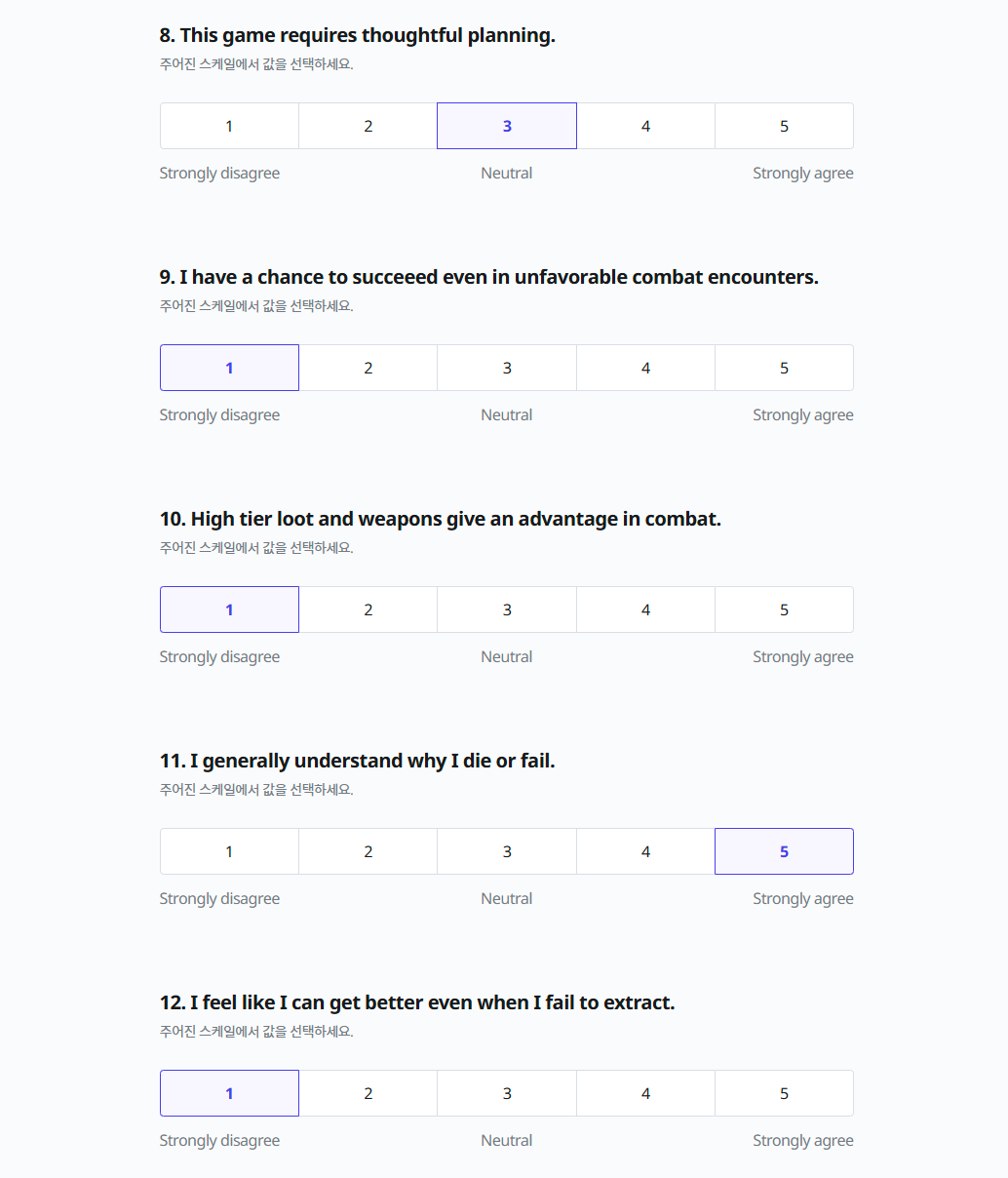The height and width of the screenshot is (1178, 1008).
Task: Select rating 4 for question 8
Action: point(645,126)
